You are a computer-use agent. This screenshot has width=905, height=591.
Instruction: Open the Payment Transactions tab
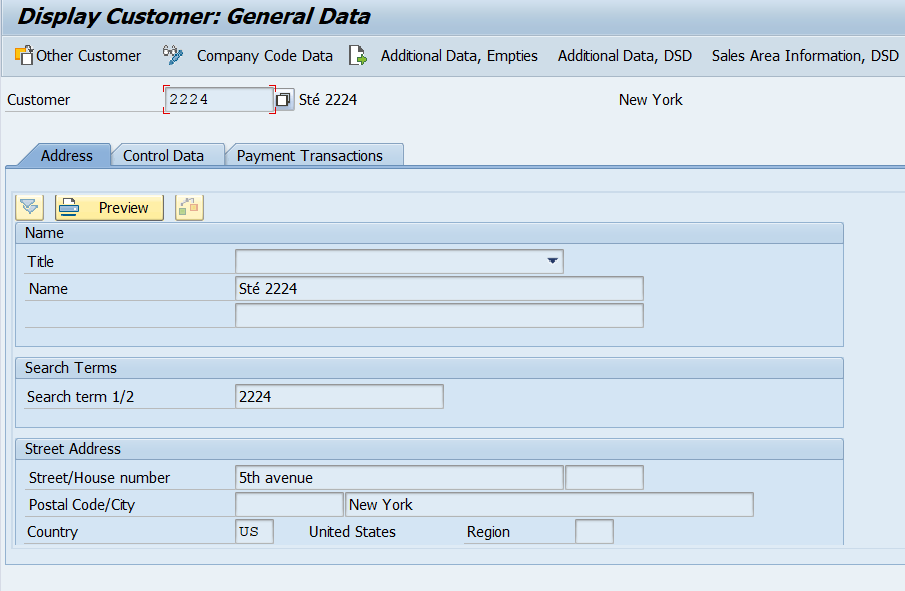coord(310,156)
